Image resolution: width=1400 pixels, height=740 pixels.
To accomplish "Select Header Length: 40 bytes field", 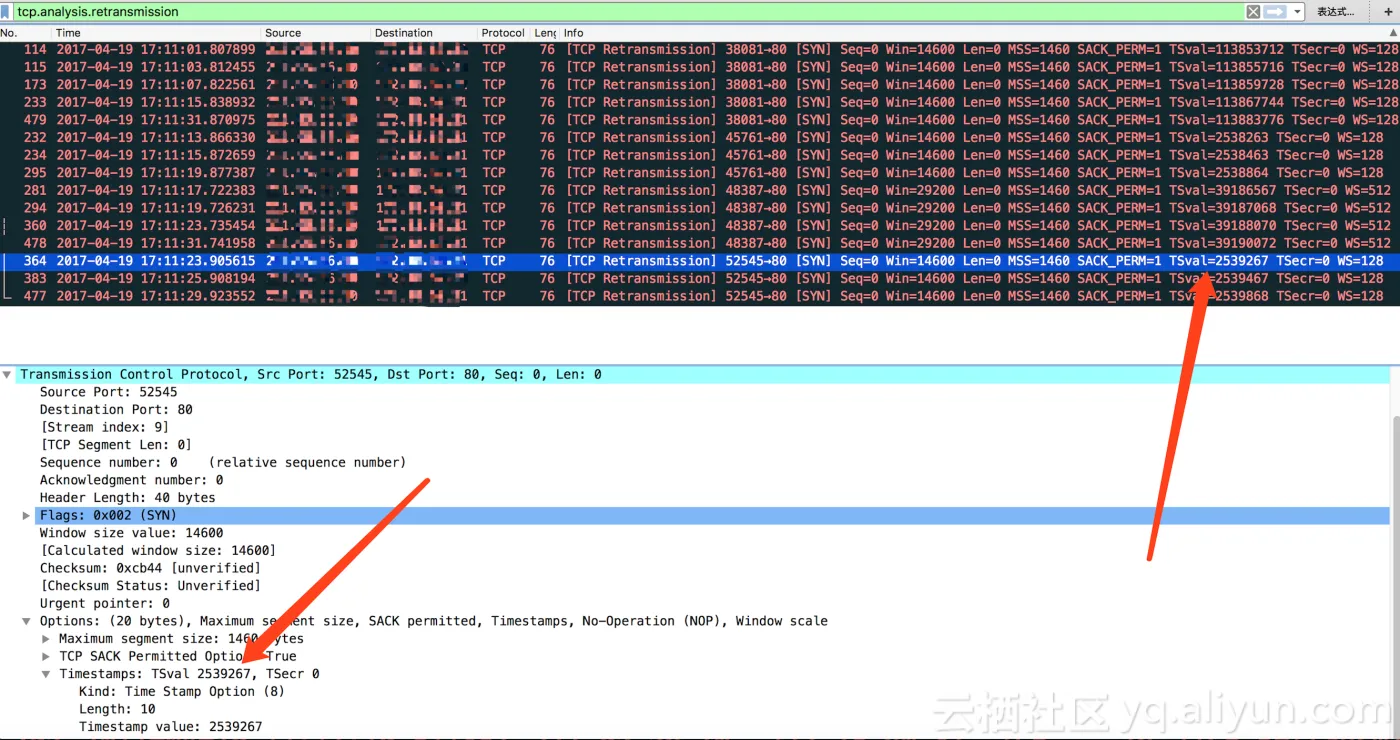I will [127, 498].
